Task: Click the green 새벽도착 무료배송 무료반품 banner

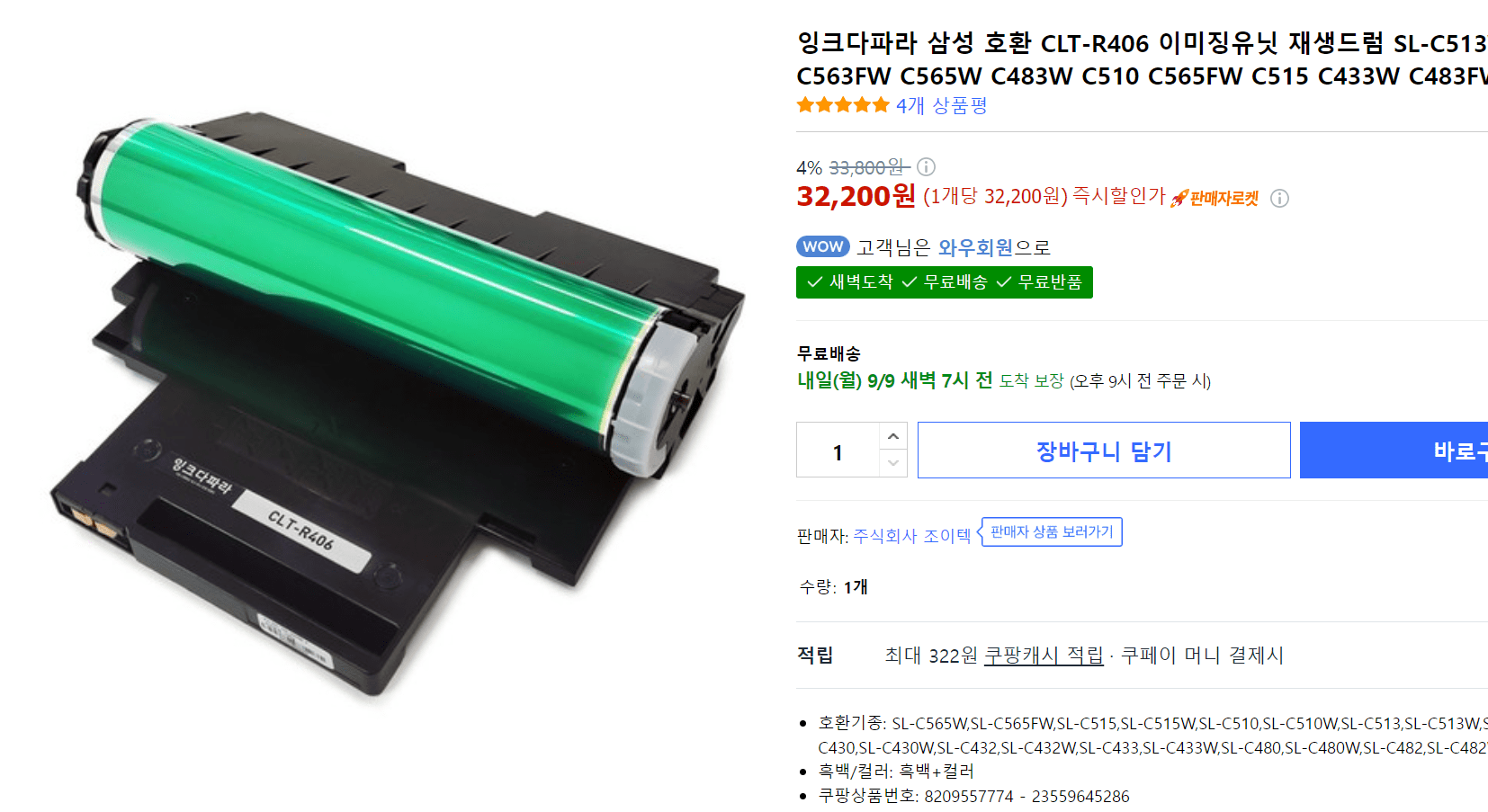Action: (944, 282)
